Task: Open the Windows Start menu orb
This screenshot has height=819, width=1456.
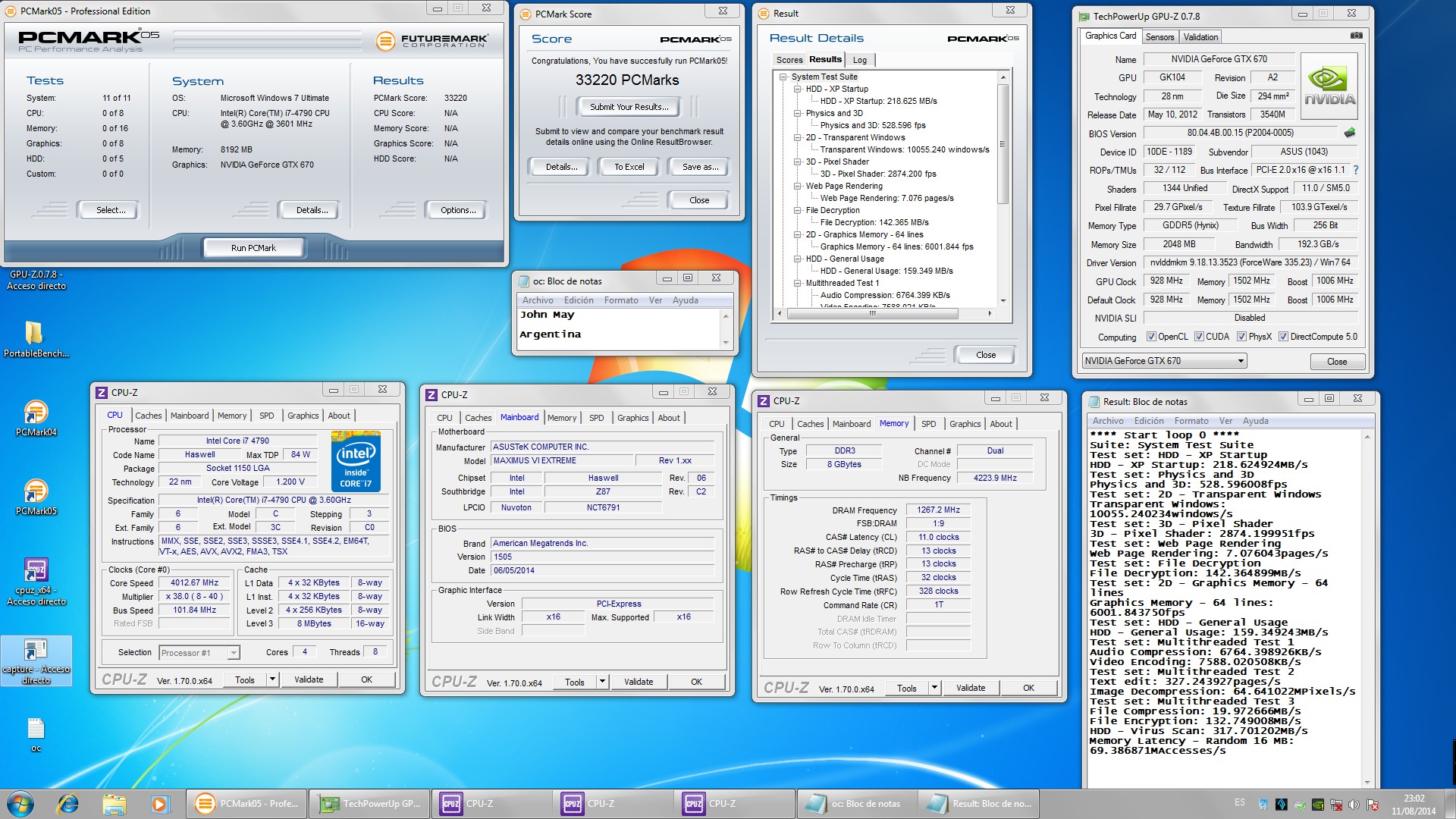Action: click(x=20, y=803)
